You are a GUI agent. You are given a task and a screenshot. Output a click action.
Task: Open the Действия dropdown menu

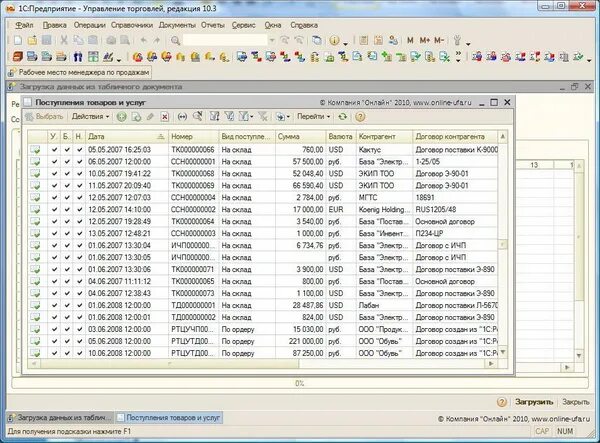coord(90,116)
